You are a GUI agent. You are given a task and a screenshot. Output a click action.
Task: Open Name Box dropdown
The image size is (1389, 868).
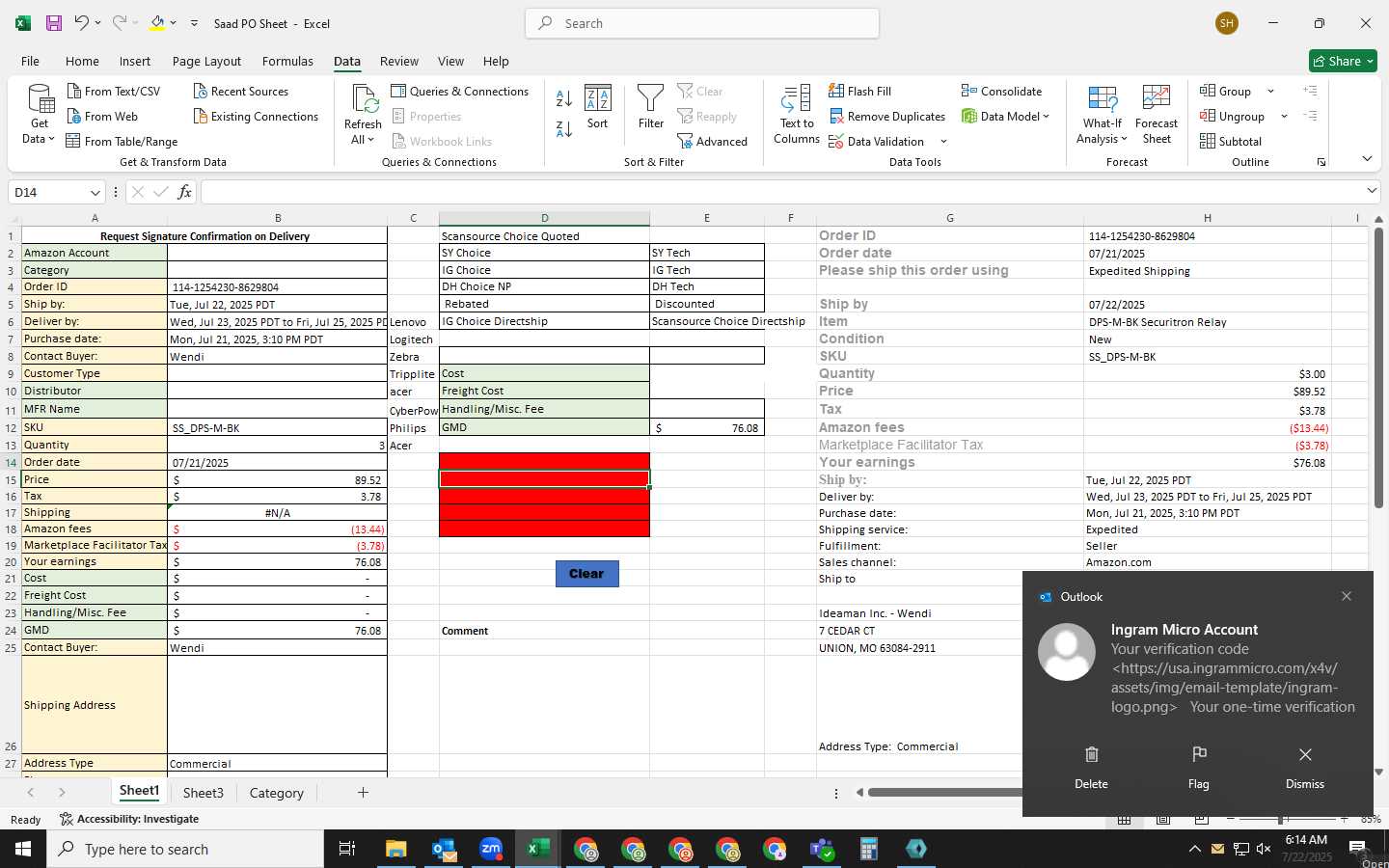click(95, 192)
